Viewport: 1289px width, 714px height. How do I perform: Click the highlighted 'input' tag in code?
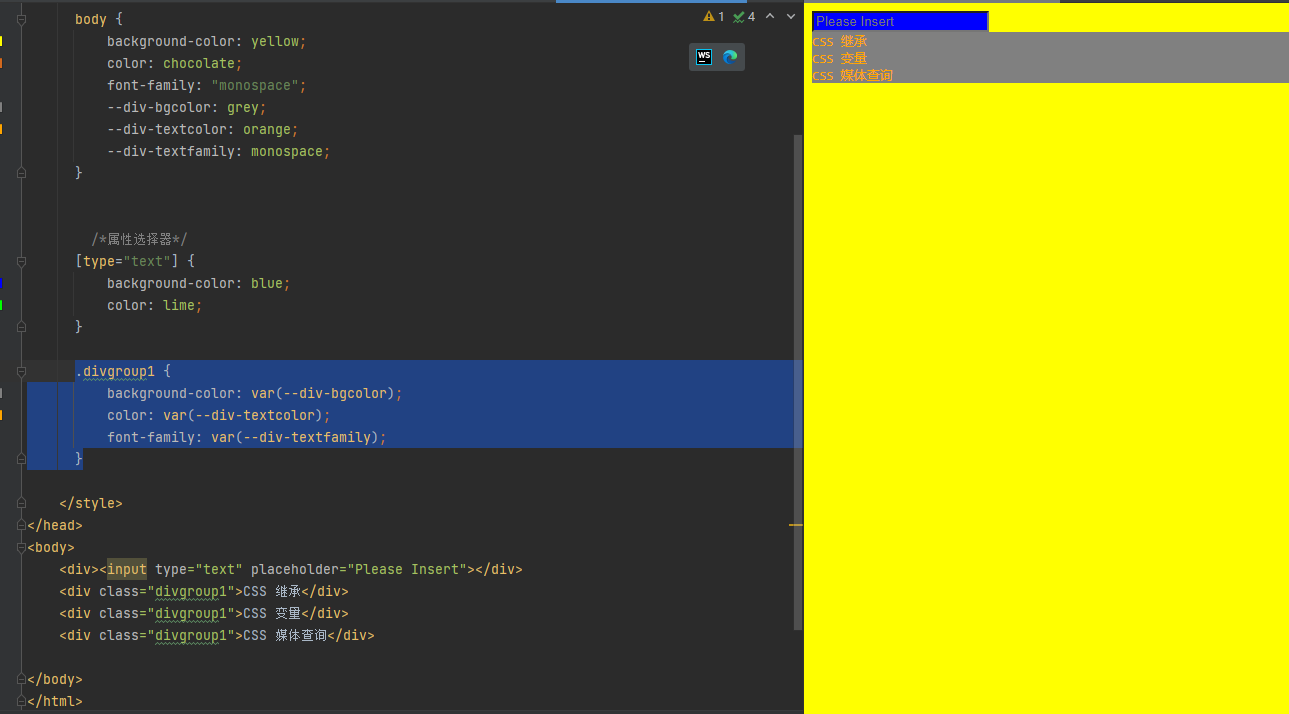[127, 569]
